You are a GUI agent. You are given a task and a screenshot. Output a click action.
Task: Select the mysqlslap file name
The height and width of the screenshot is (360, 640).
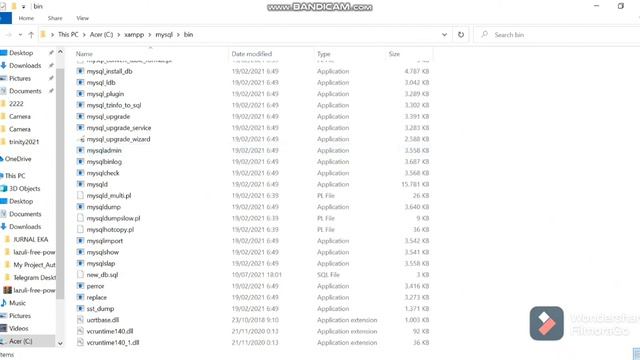(101, 263)
